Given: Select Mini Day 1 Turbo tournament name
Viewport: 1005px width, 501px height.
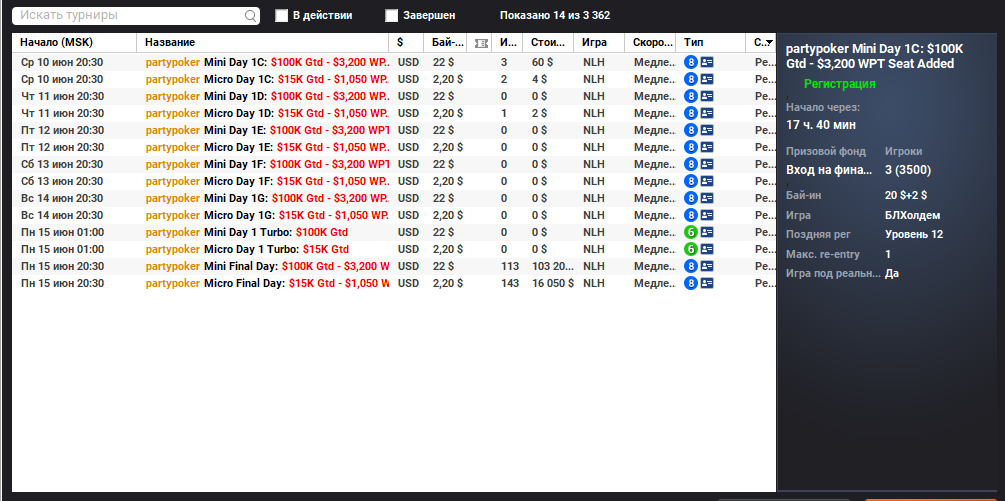Looking at the screenshot, I should pyautogui.click(x=247, y=232).
